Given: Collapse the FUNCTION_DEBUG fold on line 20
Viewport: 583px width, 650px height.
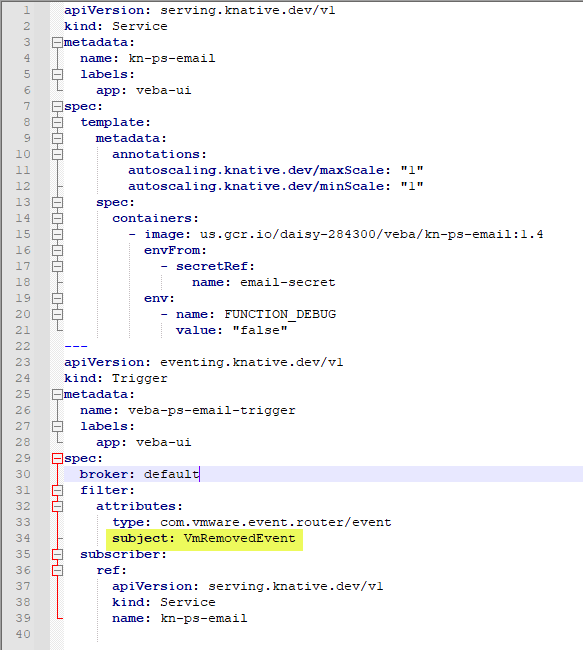Looking at the screenshot, I should 58,314.
